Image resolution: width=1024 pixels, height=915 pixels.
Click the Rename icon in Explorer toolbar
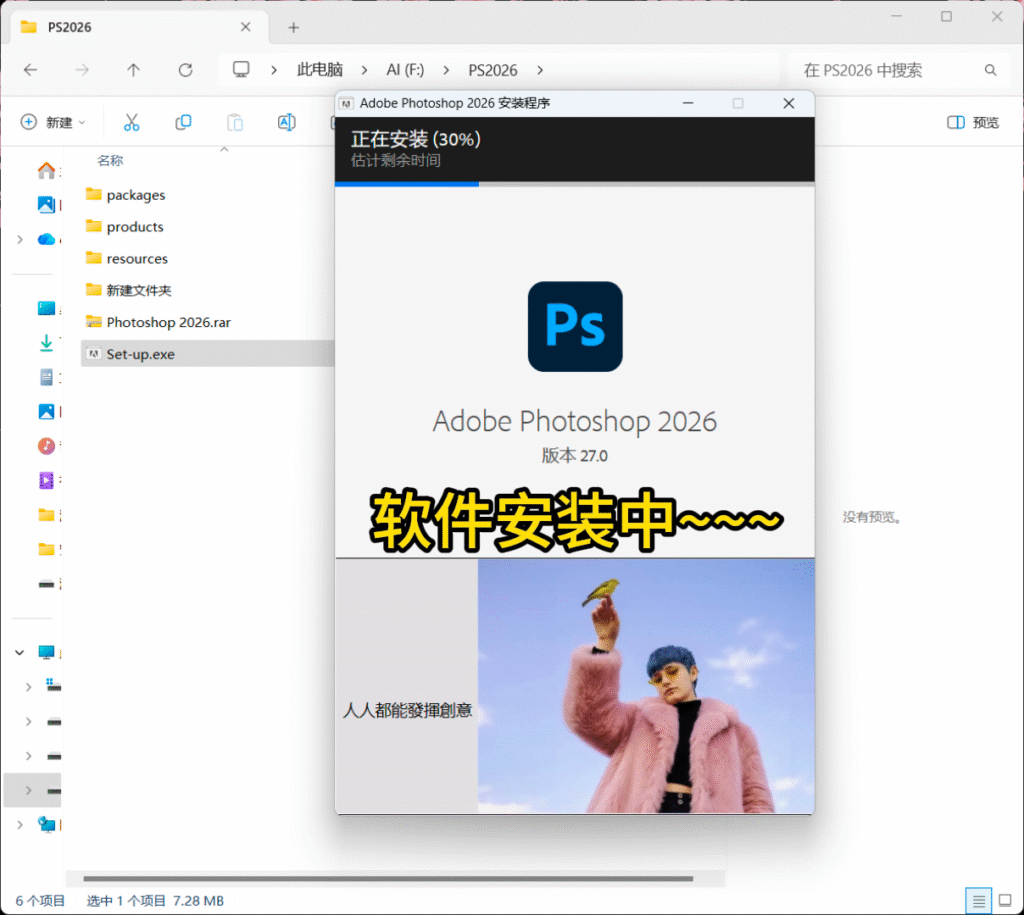286,122
